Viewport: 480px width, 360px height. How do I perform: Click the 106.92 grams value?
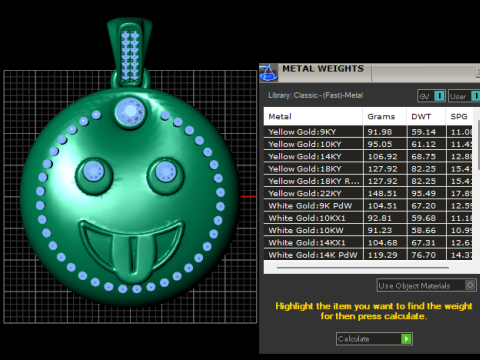click(x=382, y=157)
